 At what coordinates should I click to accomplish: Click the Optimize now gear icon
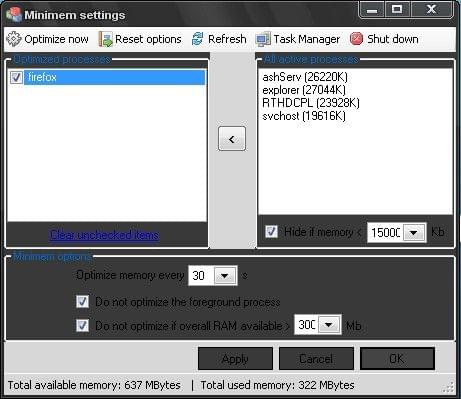[x=14, y=39]
